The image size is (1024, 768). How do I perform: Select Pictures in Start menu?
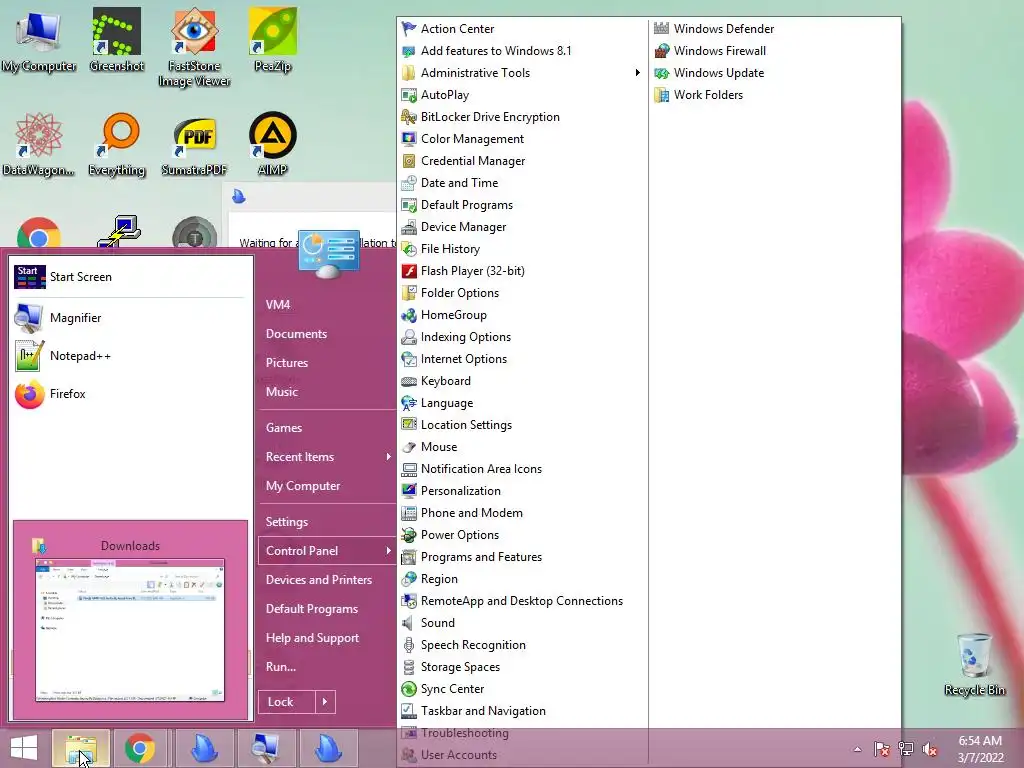[287, 362]
